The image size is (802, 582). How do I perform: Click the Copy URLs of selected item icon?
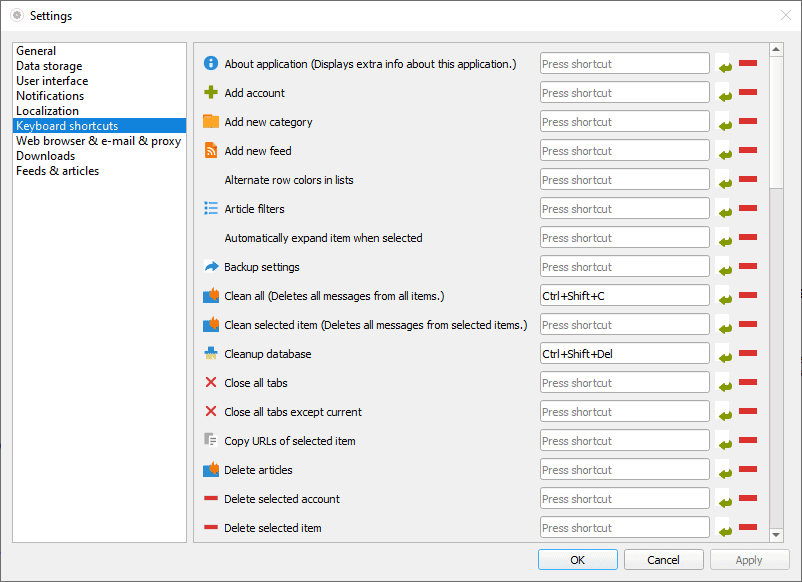pos(210,440)
